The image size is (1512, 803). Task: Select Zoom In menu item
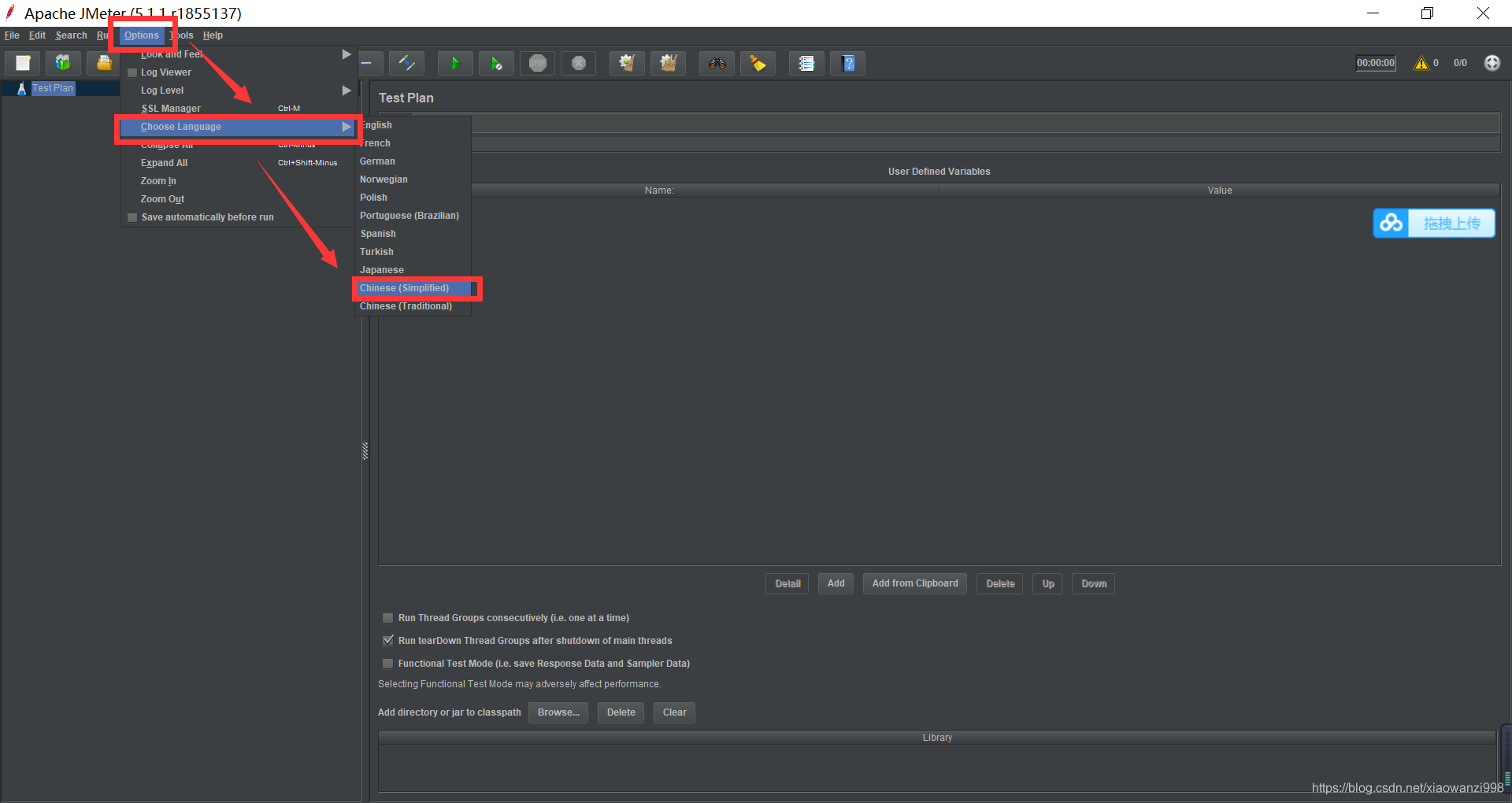pyautogui.click(x=237, y=181)
